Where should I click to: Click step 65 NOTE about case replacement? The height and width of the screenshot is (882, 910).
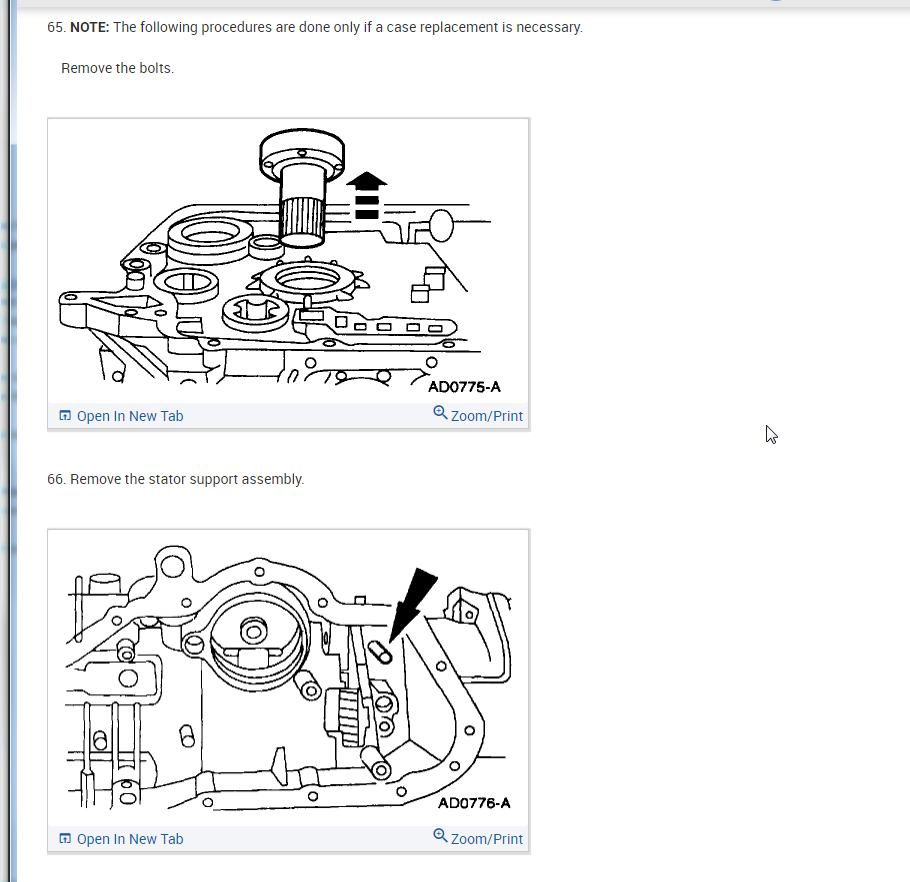click(315, 27)
